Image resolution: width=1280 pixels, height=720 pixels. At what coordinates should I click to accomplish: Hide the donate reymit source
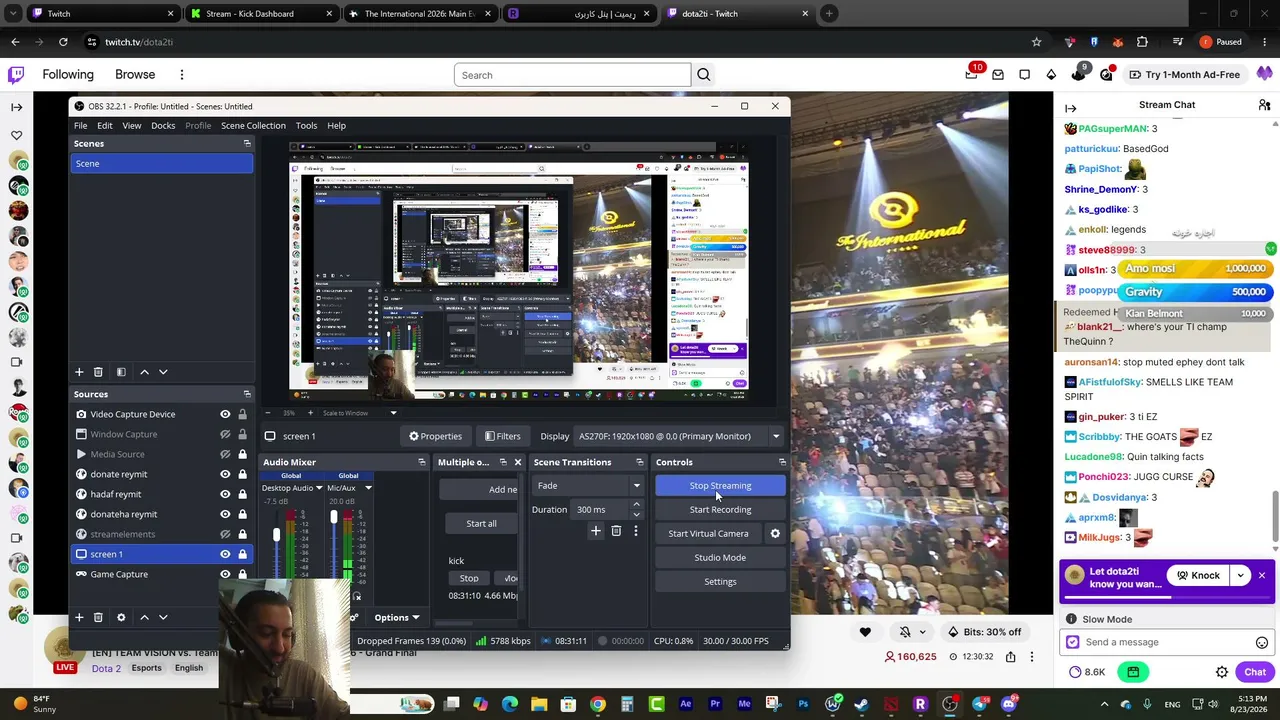click(x=225, y=474)
